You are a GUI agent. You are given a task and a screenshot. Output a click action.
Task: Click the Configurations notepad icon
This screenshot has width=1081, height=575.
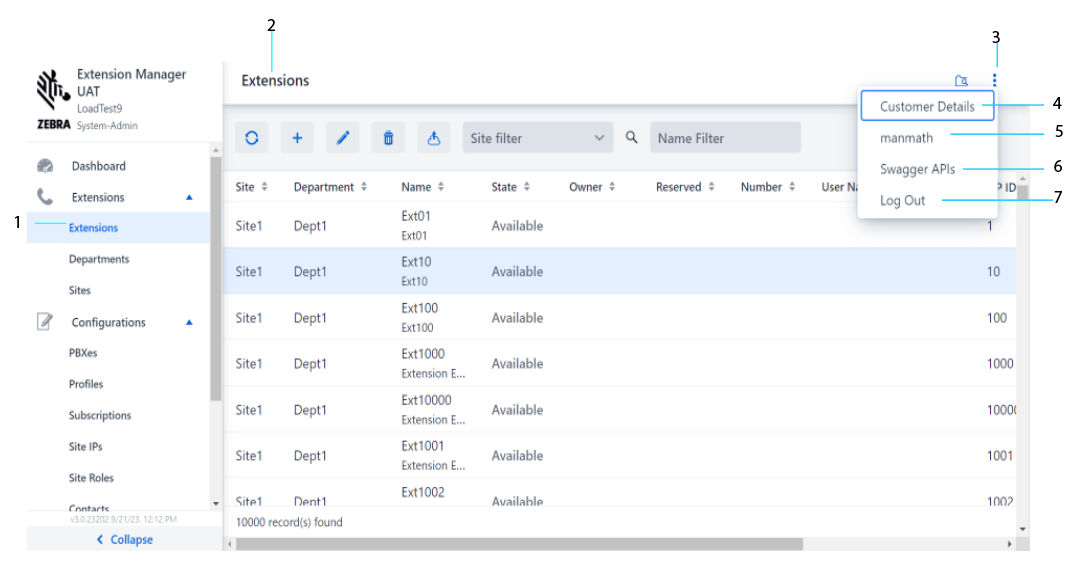[x=45, y=321]
